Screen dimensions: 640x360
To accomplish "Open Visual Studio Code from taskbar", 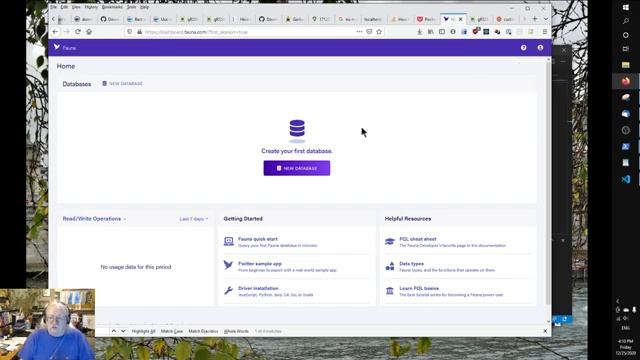I will click(626, 179).
